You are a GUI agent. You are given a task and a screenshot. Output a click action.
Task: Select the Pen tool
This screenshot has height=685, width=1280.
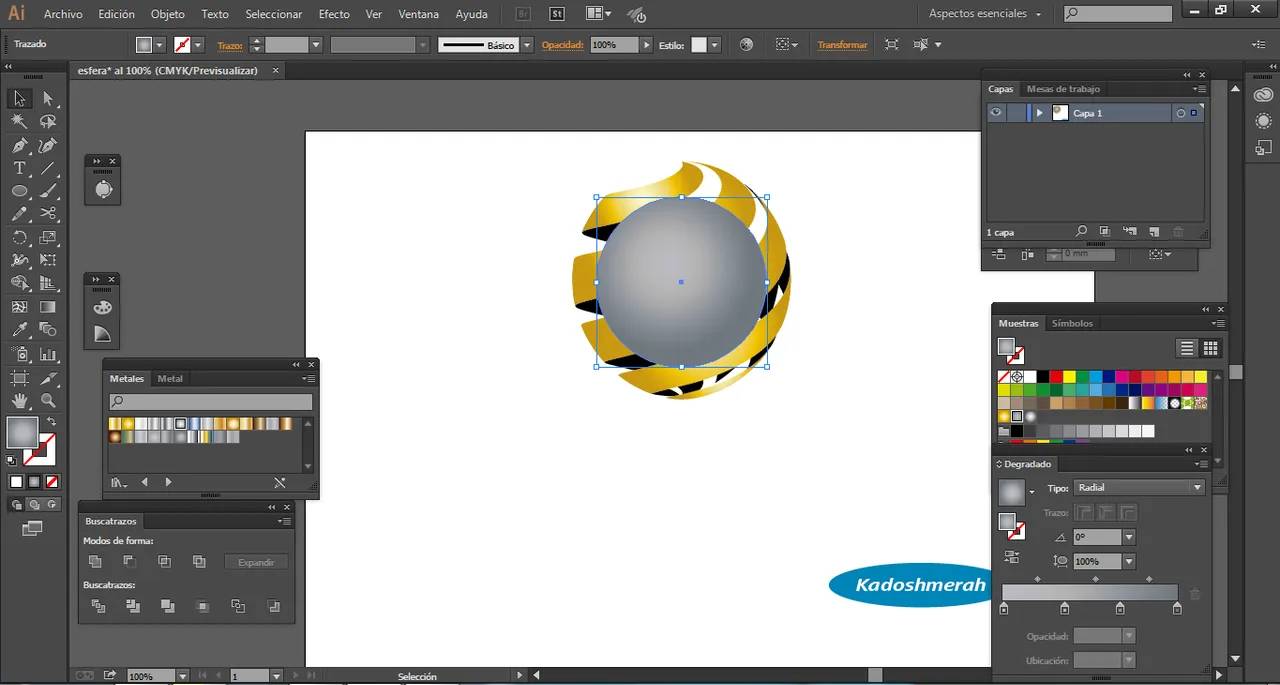19,145
